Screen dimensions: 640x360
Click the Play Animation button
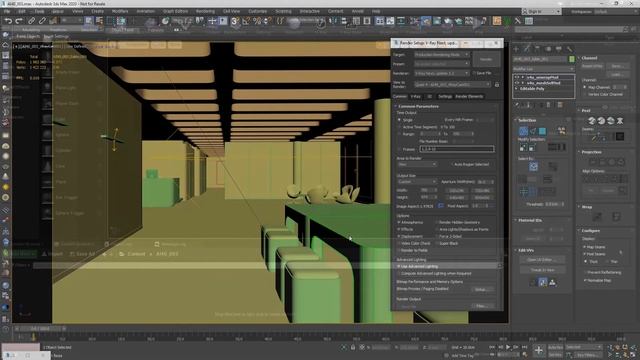508,347
